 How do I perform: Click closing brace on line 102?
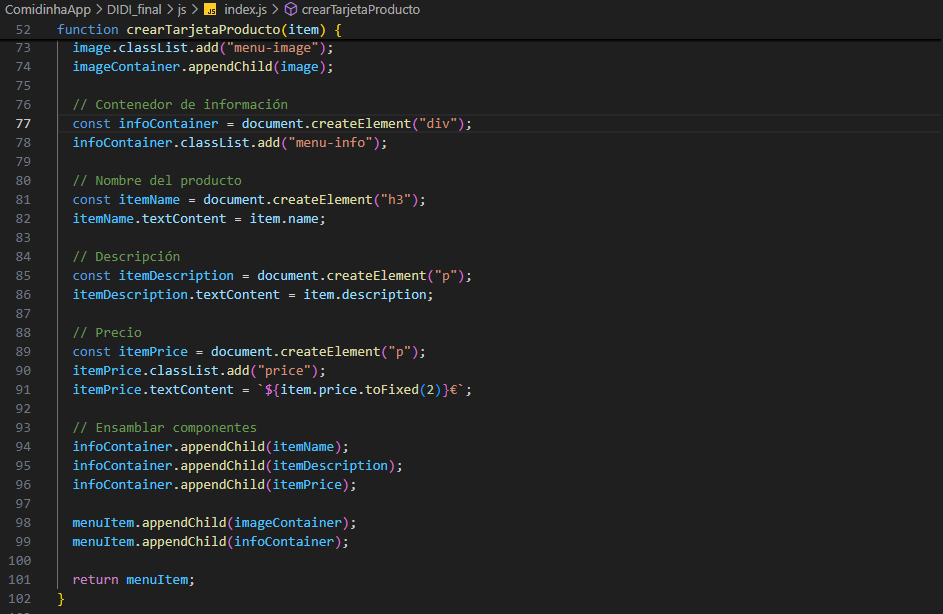point(61,599)
